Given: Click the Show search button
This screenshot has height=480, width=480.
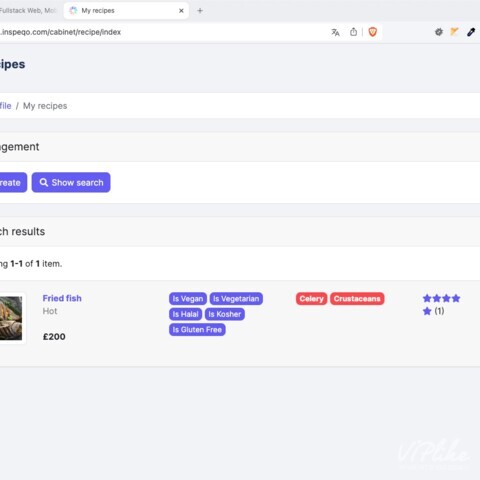Looking at the screenshot, I should (x=71, y=182).
